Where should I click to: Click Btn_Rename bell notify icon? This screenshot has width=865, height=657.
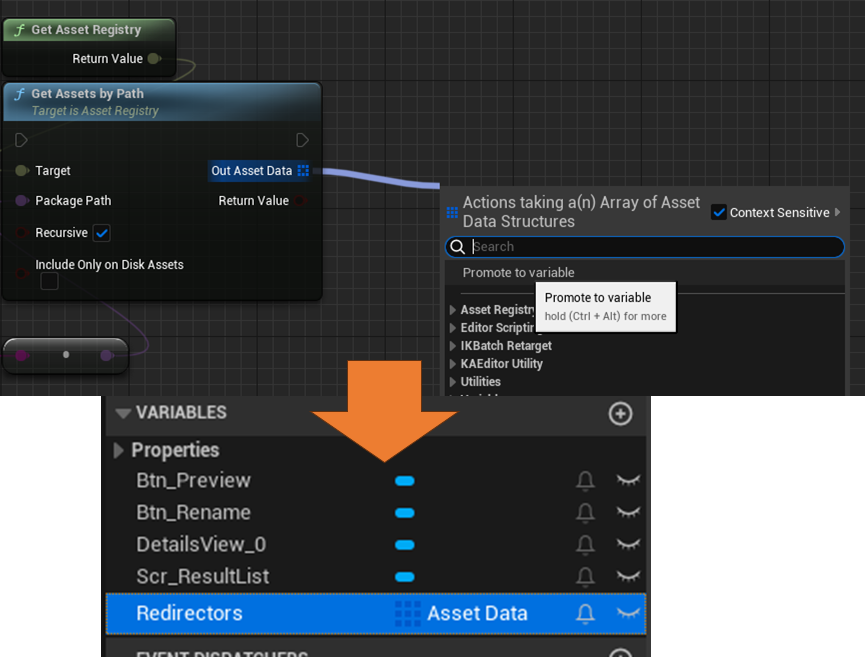[x=585, y=512]
